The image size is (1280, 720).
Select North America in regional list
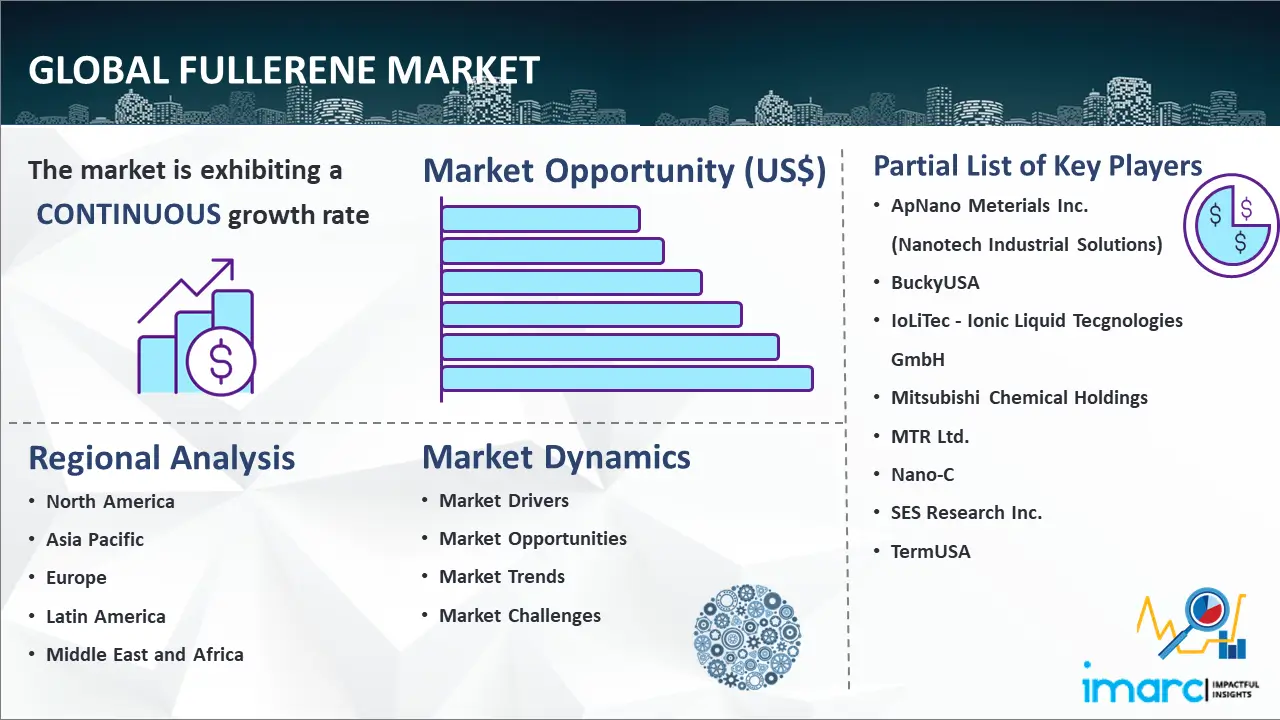pyautogui.click(x=110, y=502)
